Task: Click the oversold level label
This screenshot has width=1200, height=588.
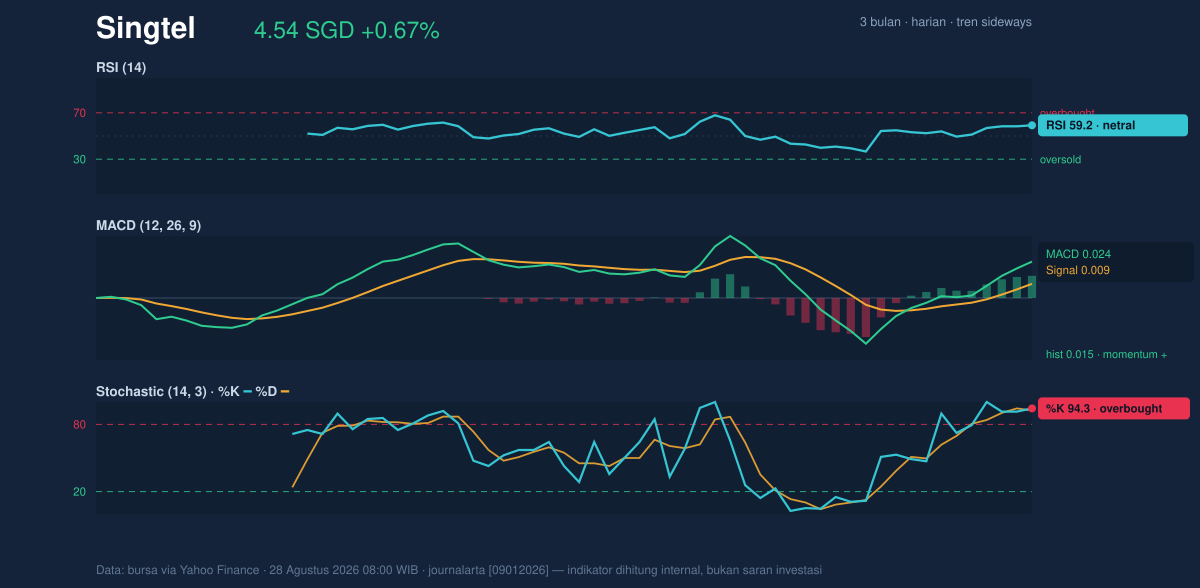Action: click(x=1060, y=159)
